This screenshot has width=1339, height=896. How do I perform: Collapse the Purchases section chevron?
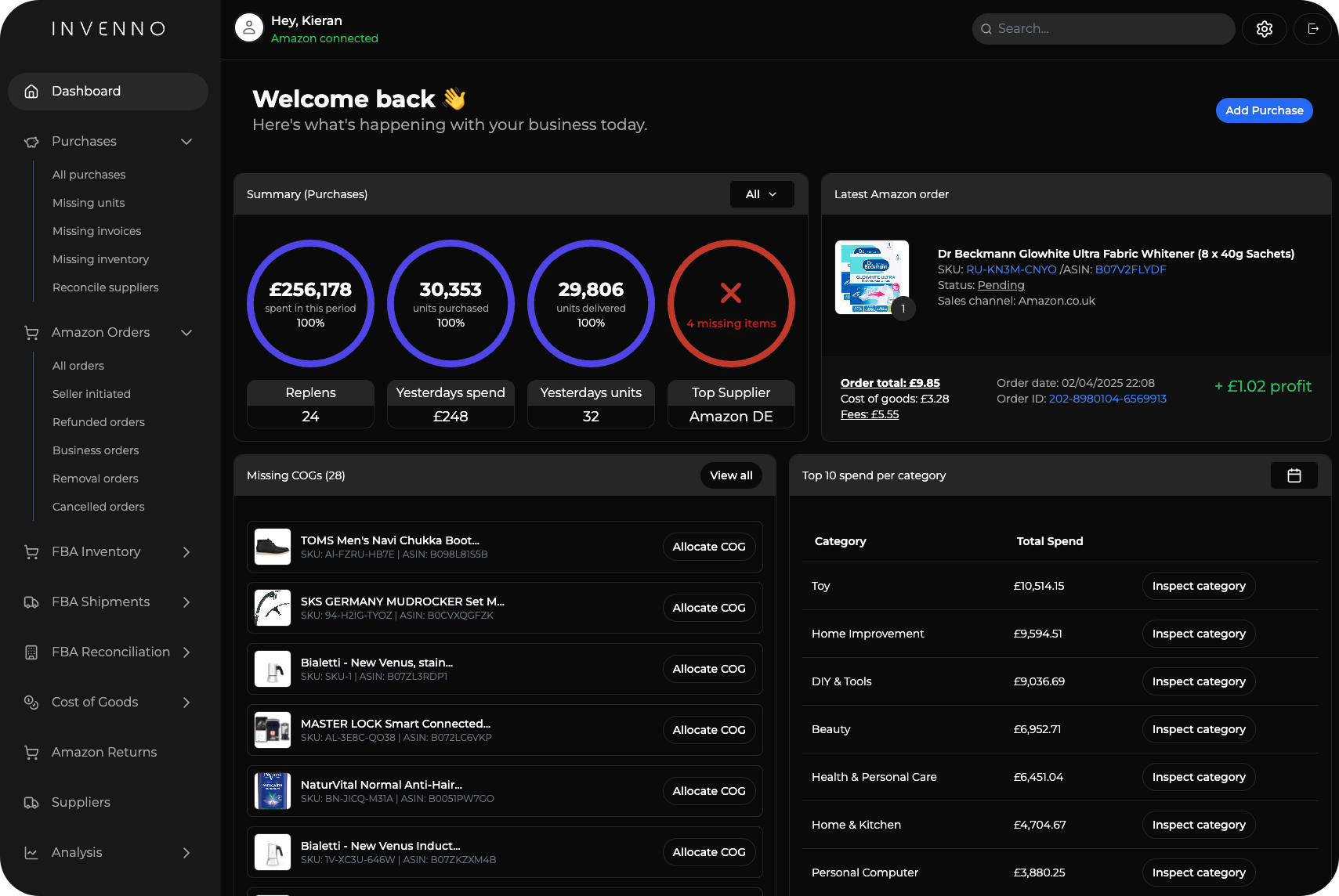(x=186, y=142)
